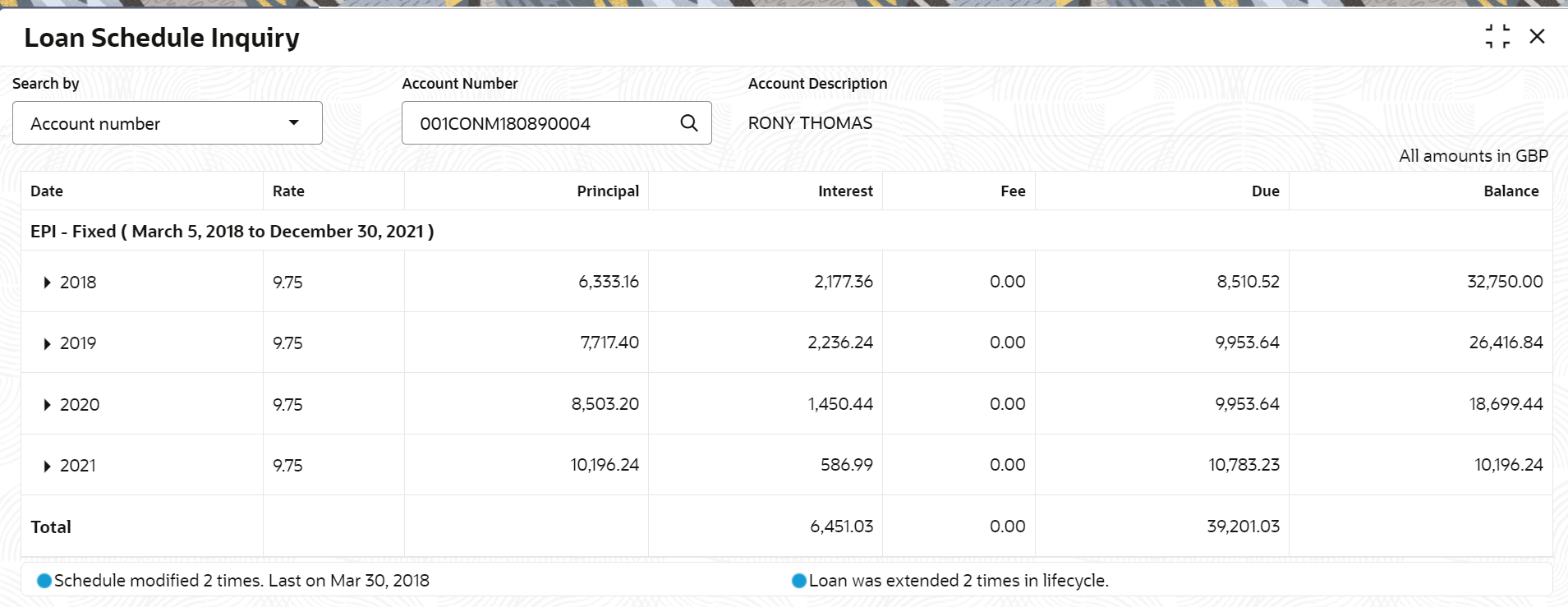Select the Interest column header
The width and height of the screenshot is (1568, 607).
(845, 191)
